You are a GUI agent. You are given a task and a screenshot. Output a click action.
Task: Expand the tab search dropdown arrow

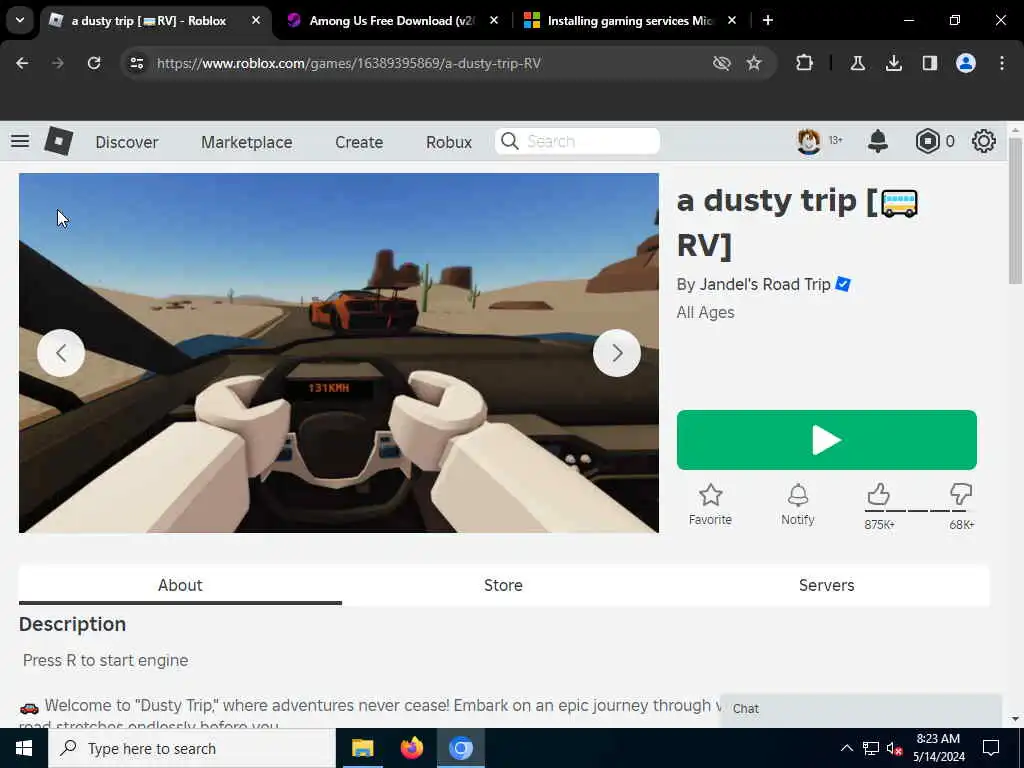[x=20, y=21]
